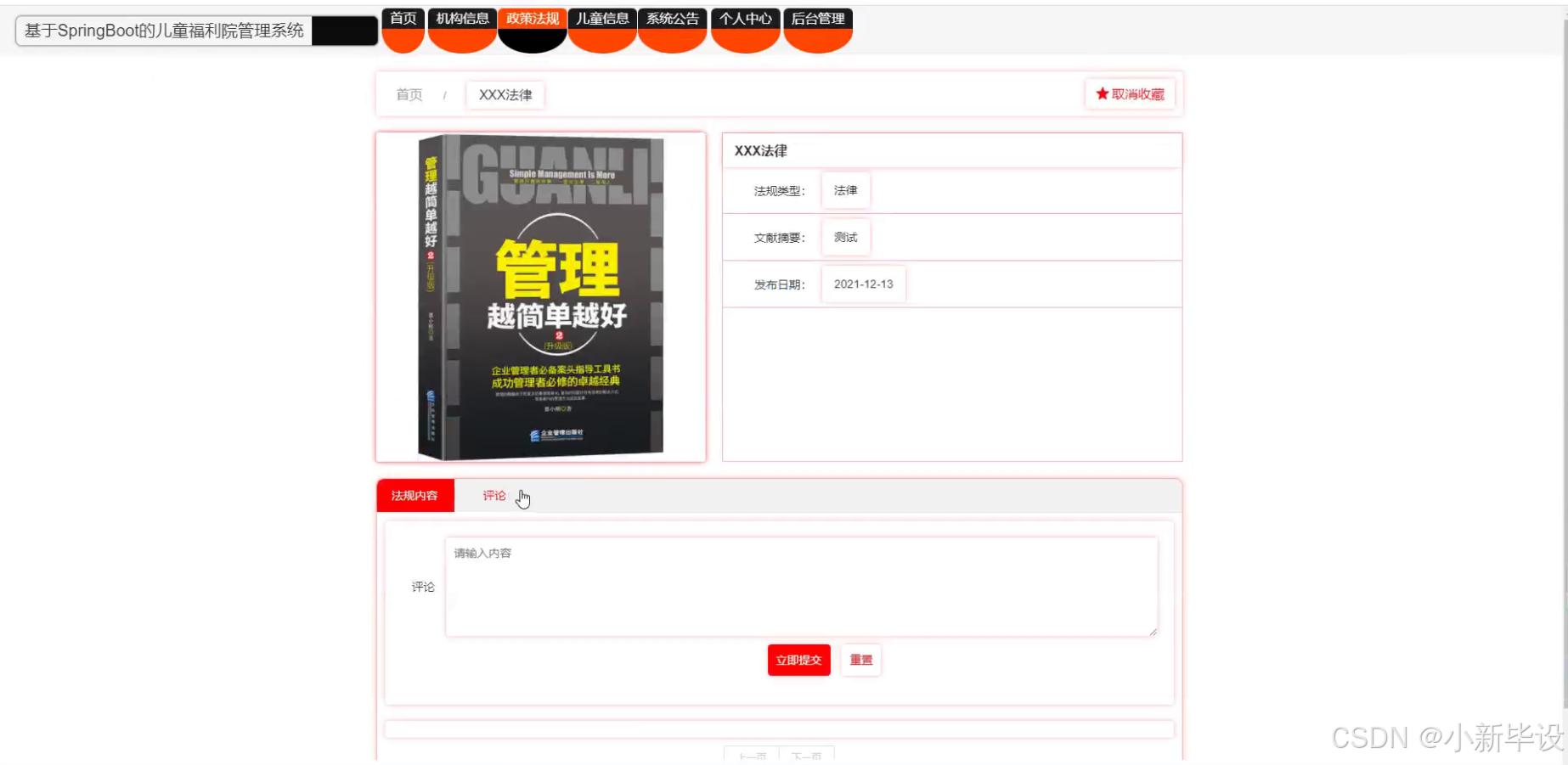Viewport: 1568px width, 765px height.
Task: Click the XXX法律 breadcrumb item
Action: coord(505,94)
